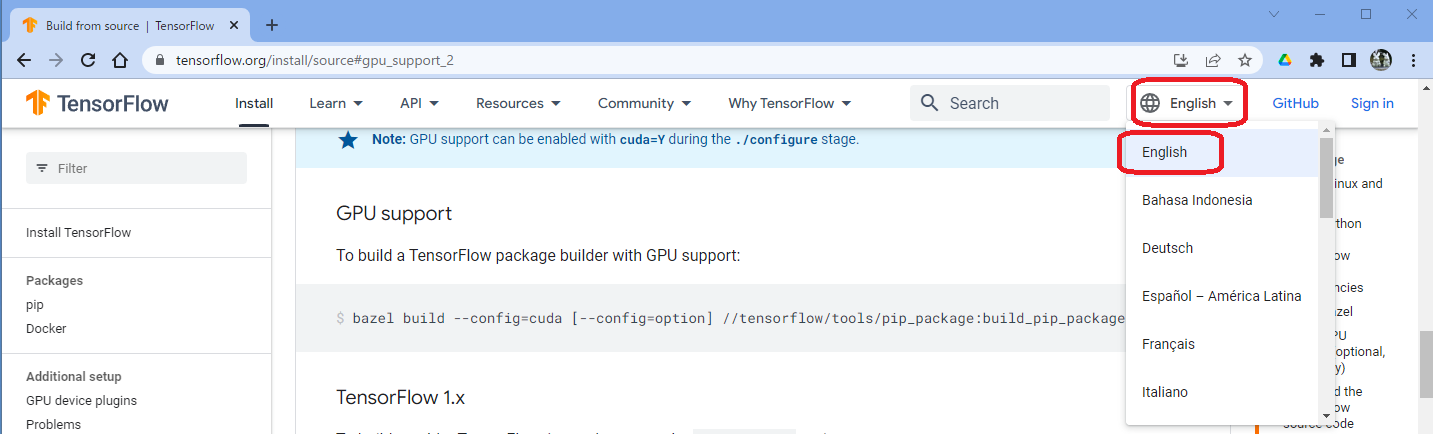
Task: Click the TensorFlow logo
Action: point(97,103)
